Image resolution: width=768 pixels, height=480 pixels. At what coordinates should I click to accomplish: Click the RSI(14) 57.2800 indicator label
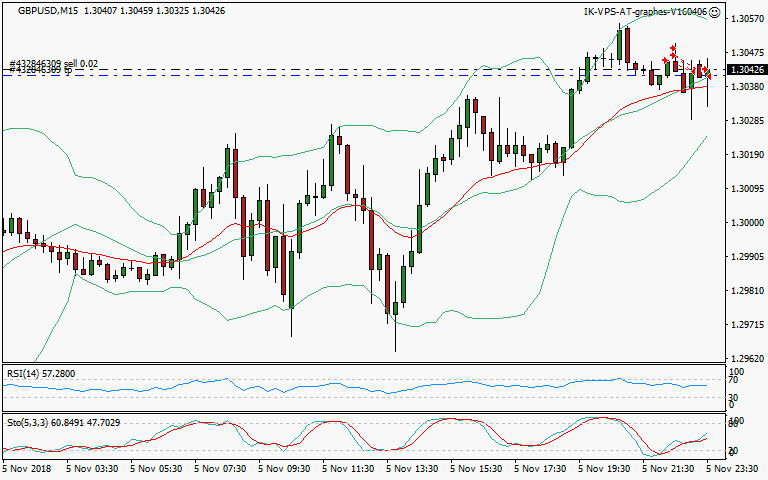[x=41, y=374]
